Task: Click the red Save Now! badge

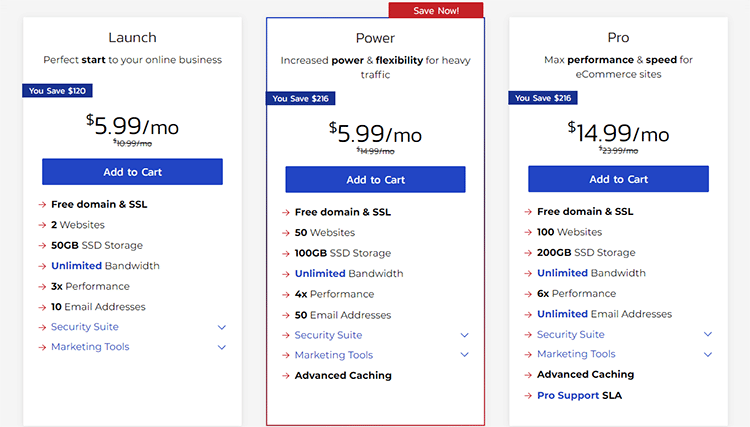Action: (x=436, y=10)
